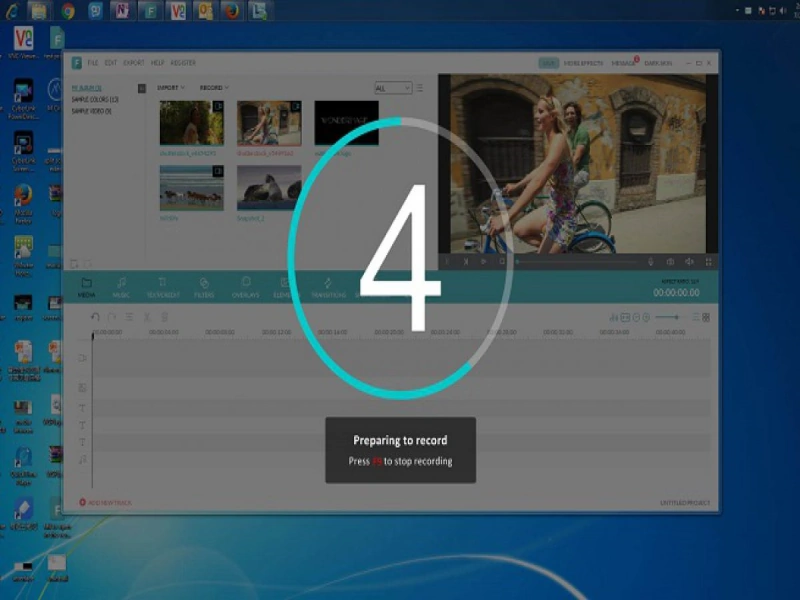The width and height of the screenshot is (800, 600).
Task: Click the Internet Explorer icon in taskbar
Action: coord(12,11)
